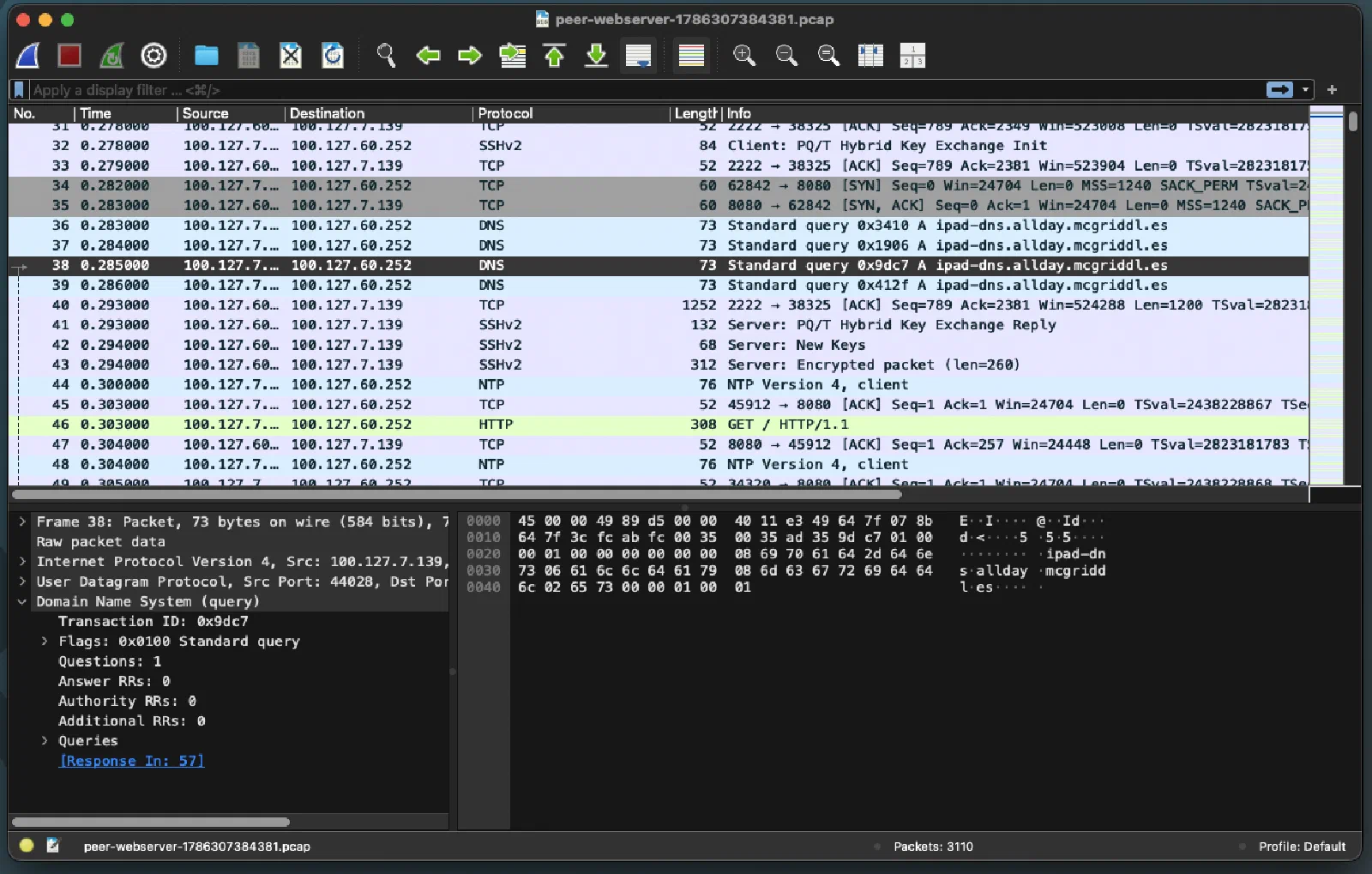
Task: Sort by the No. column header
Action: 41,113
